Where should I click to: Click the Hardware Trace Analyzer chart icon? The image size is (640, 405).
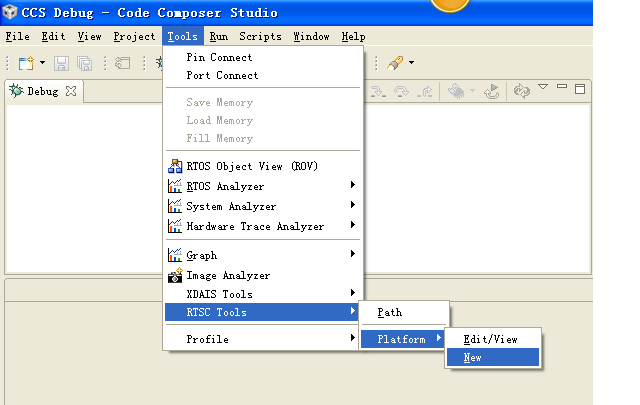(x=175, y=226)
